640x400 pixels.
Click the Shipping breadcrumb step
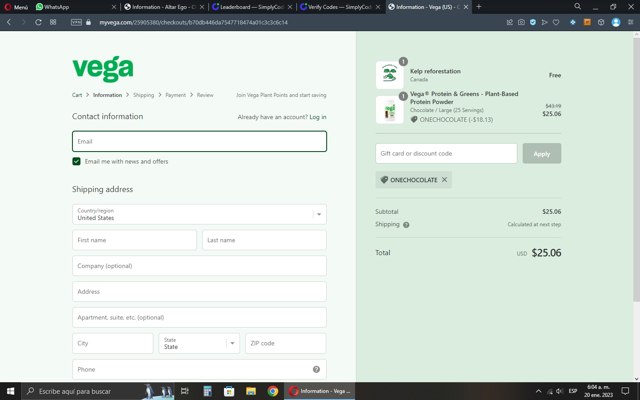143,95
